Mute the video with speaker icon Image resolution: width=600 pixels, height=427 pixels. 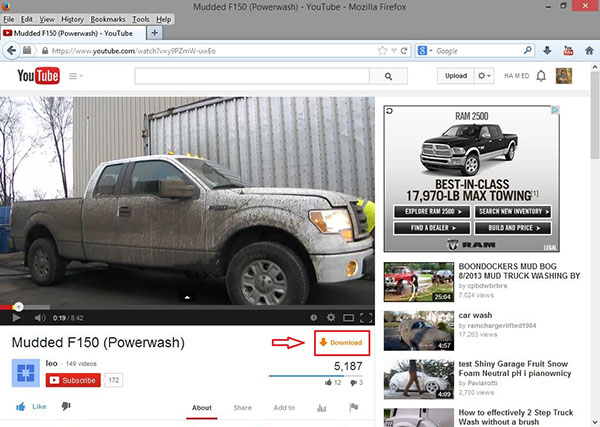tap(40, 318)
